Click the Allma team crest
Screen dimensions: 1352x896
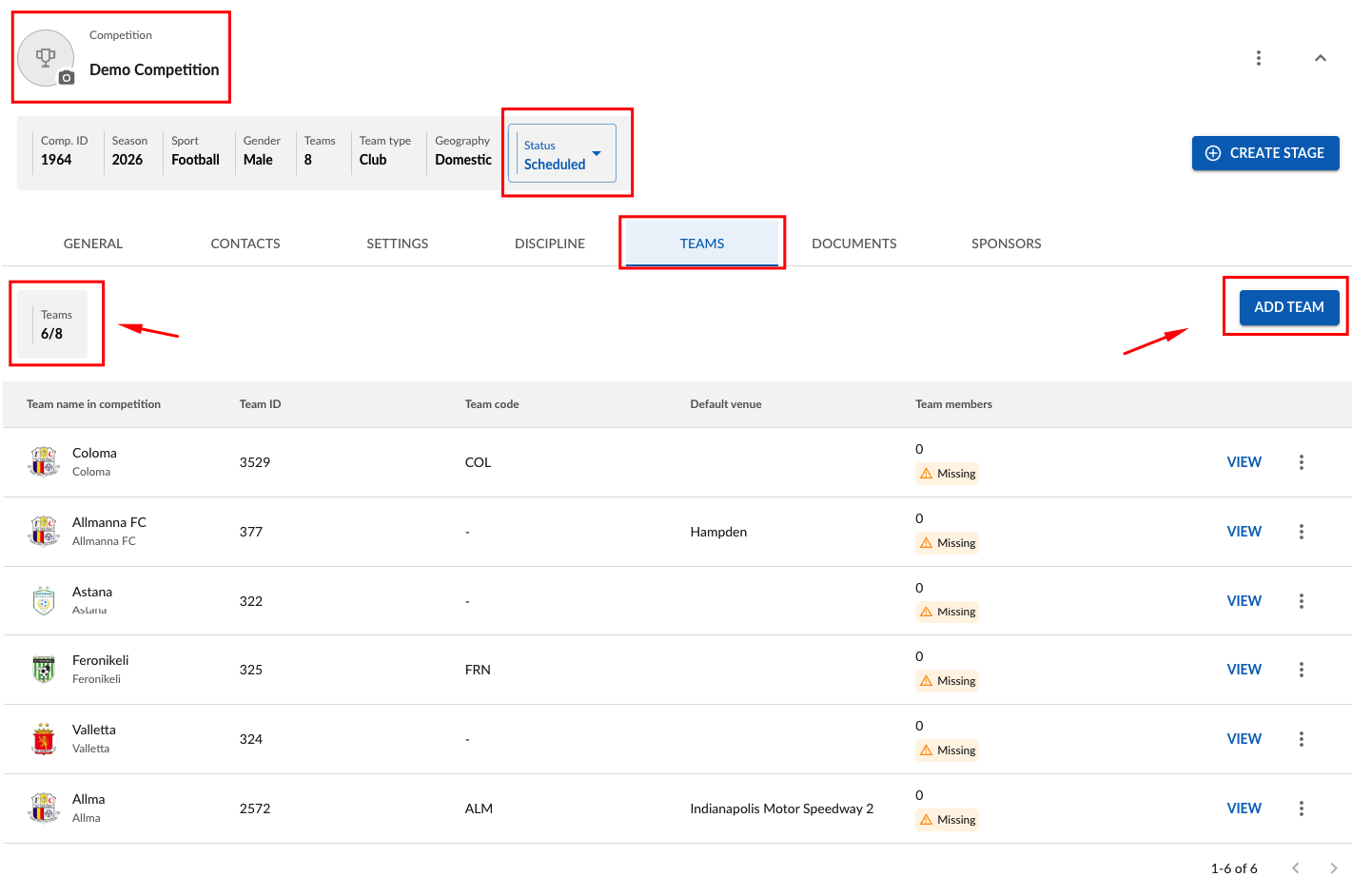coord(44,808)
